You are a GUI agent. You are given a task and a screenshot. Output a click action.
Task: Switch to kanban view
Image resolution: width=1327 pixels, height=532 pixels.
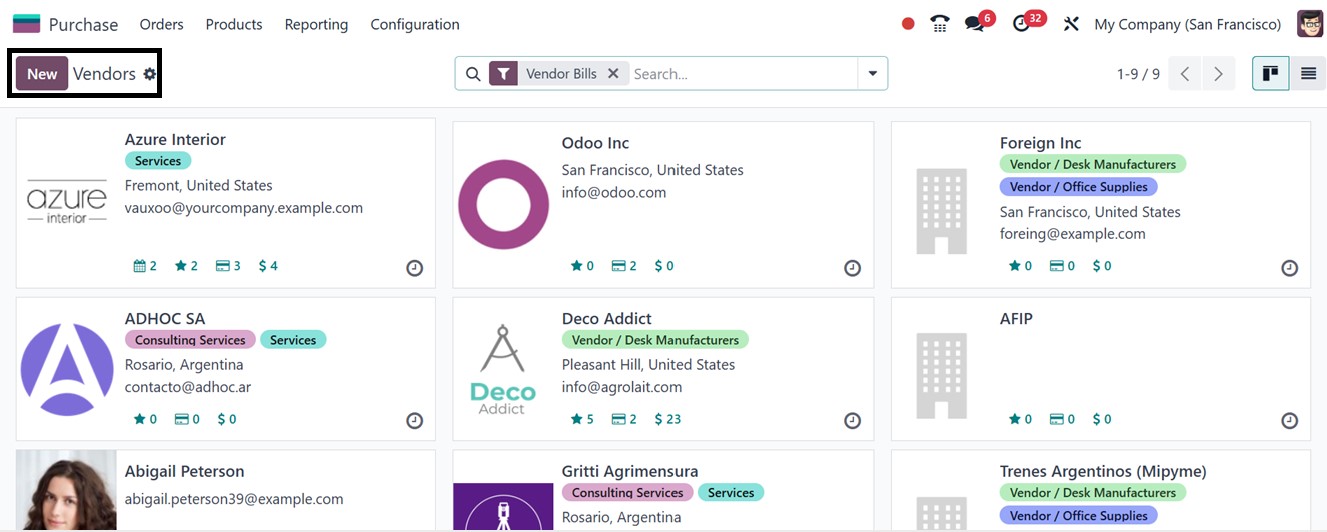1271,74
